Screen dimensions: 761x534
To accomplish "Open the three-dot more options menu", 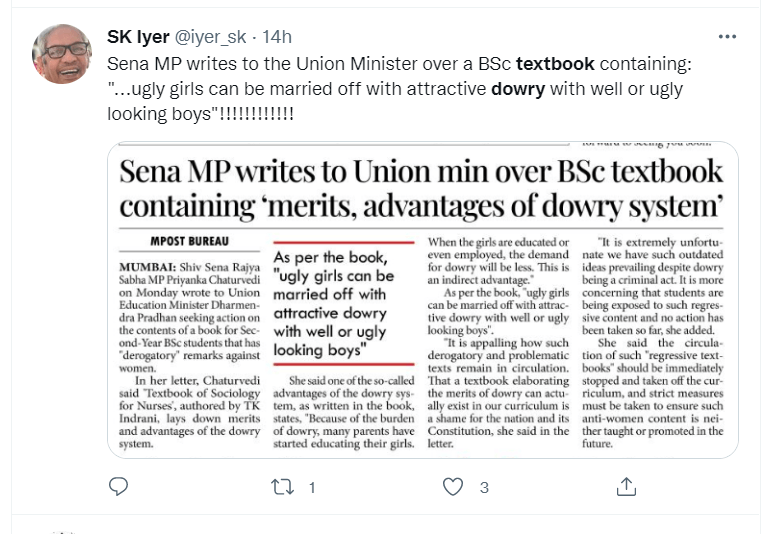I will tap(727, 37).
